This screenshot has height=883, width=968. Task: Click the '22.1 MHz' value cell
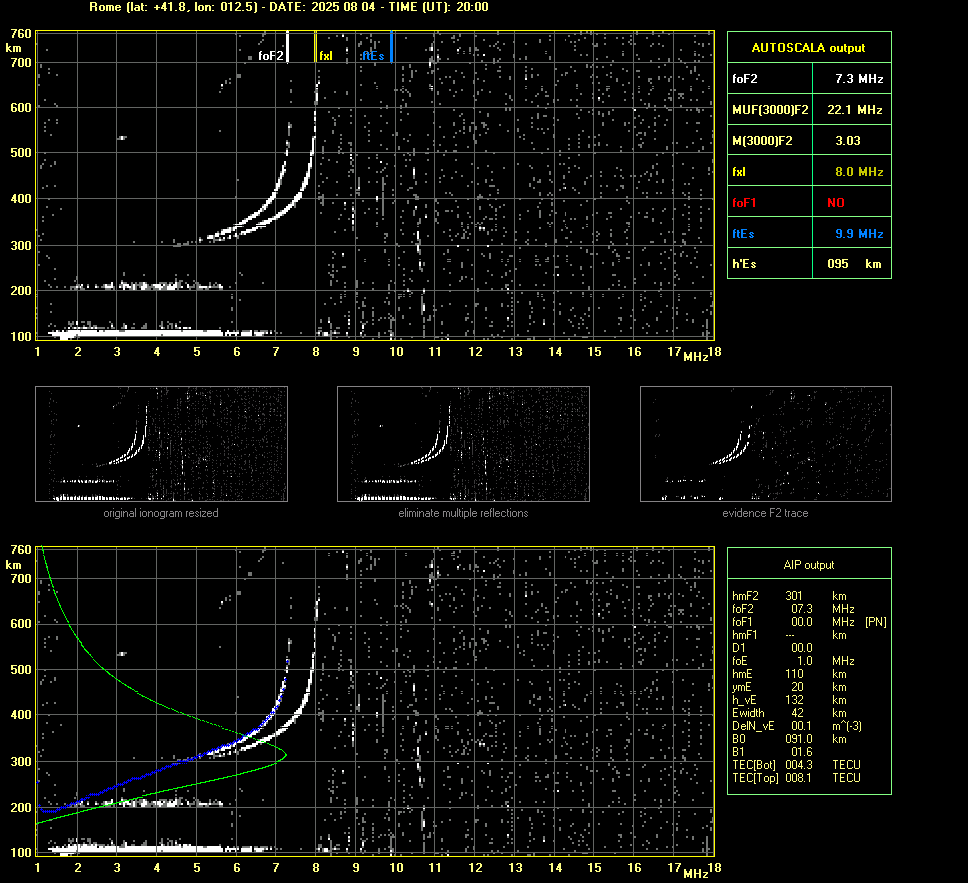(x=852, y=110)
